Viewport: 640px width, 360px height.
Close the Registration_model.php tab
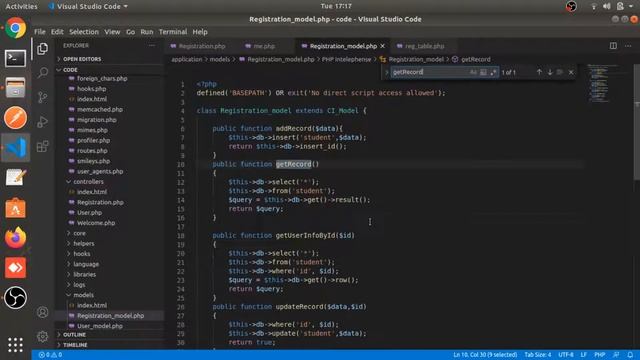click(x=382, y=46)
